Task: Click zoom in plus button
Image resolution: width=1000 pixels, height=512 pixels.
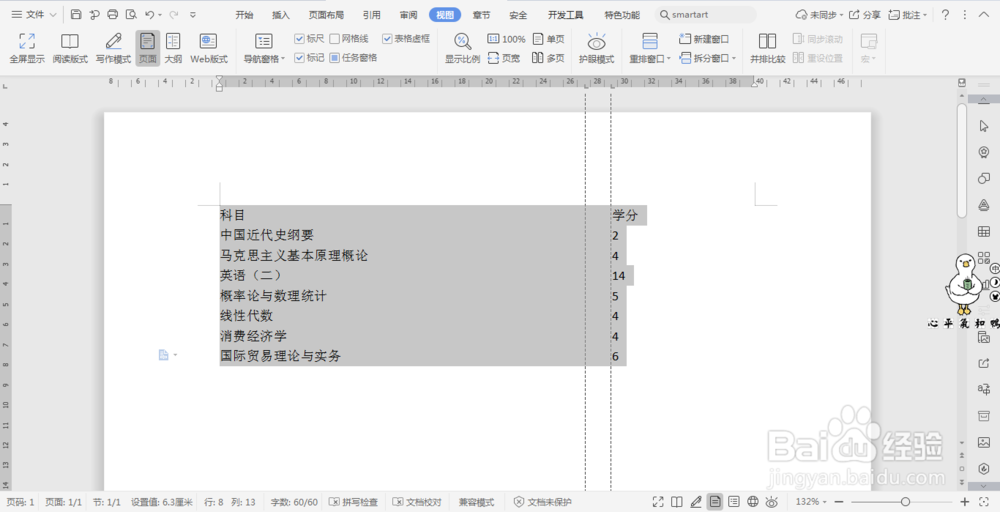Action: tap(964, 502)
